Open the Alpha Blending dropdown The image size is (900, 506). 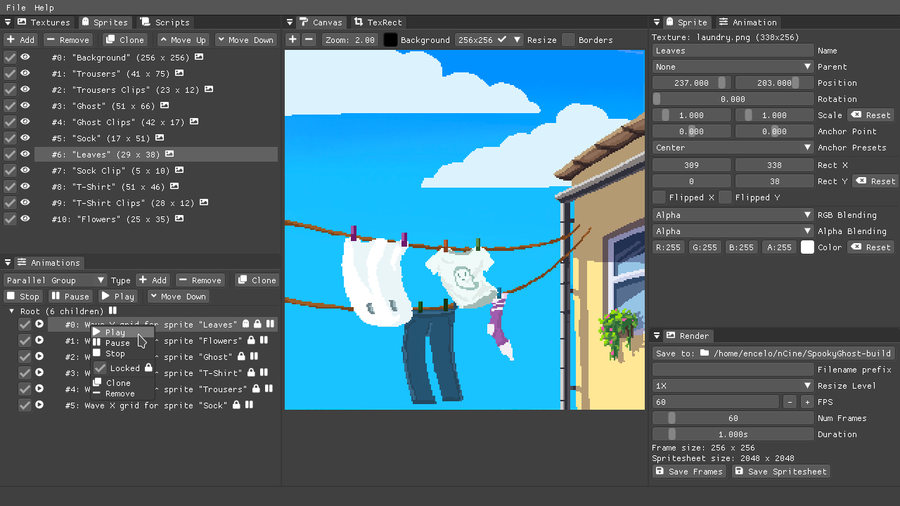click(x=733, y=231)
